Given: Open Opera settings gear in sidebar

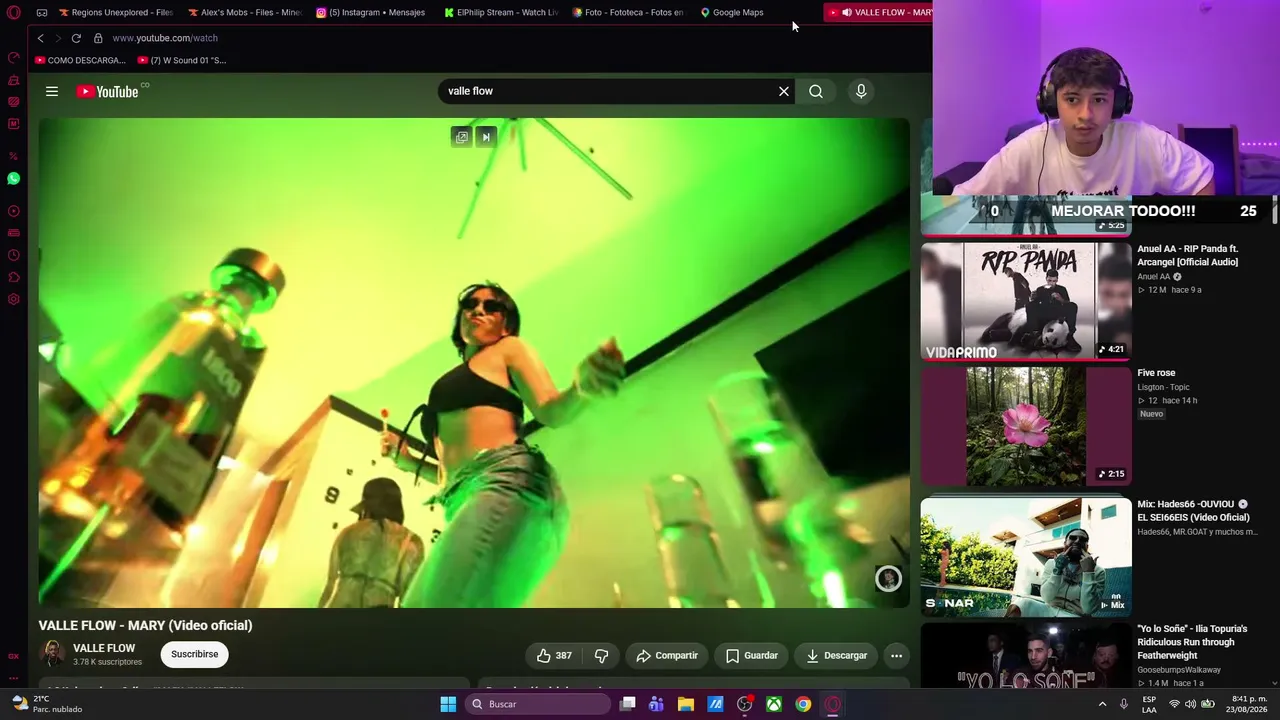Looking at the screenshot, I should pos(13,299).
